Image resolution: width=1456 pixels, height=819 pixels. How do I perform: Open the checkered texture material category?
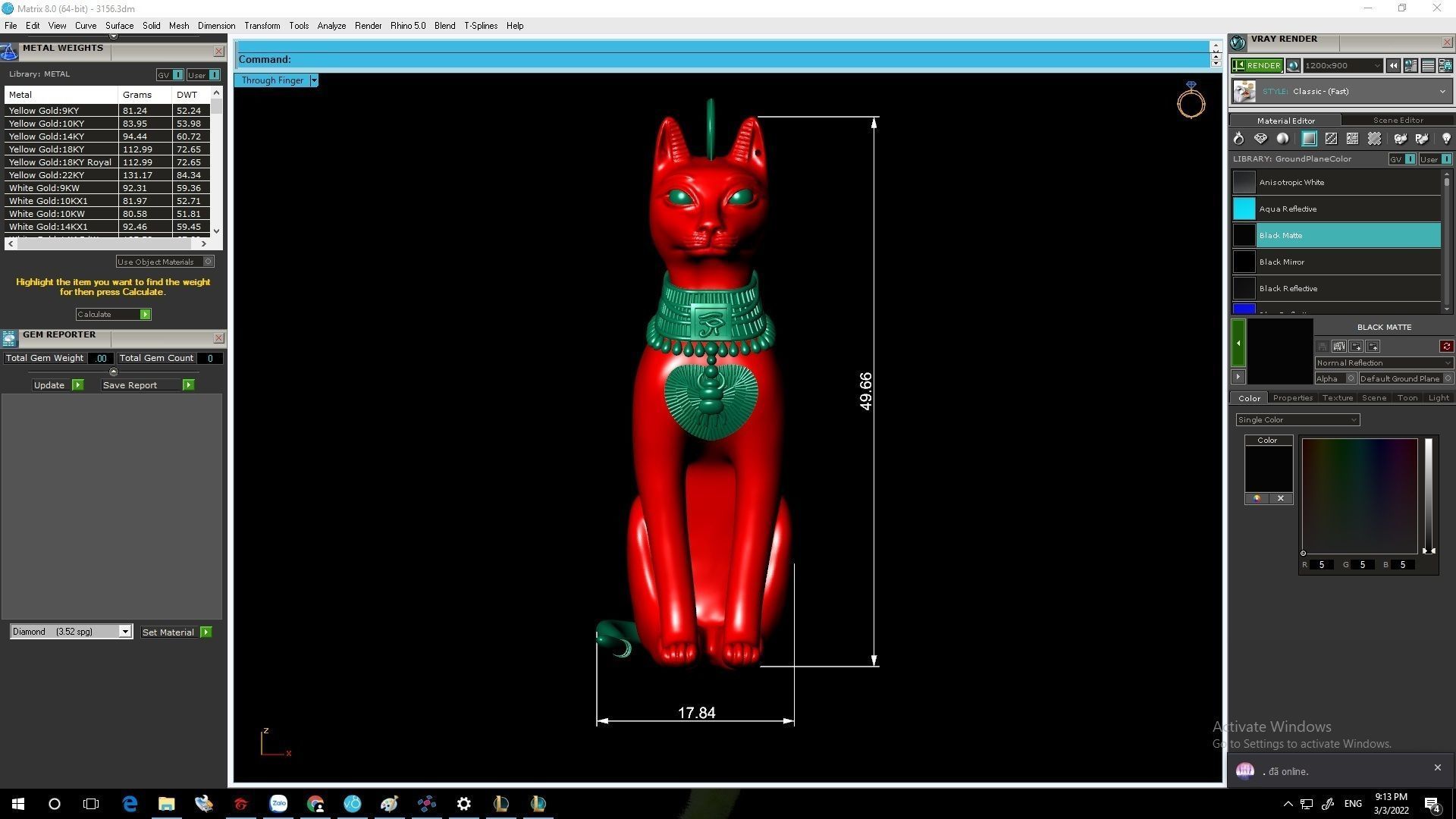(1331, 139)
